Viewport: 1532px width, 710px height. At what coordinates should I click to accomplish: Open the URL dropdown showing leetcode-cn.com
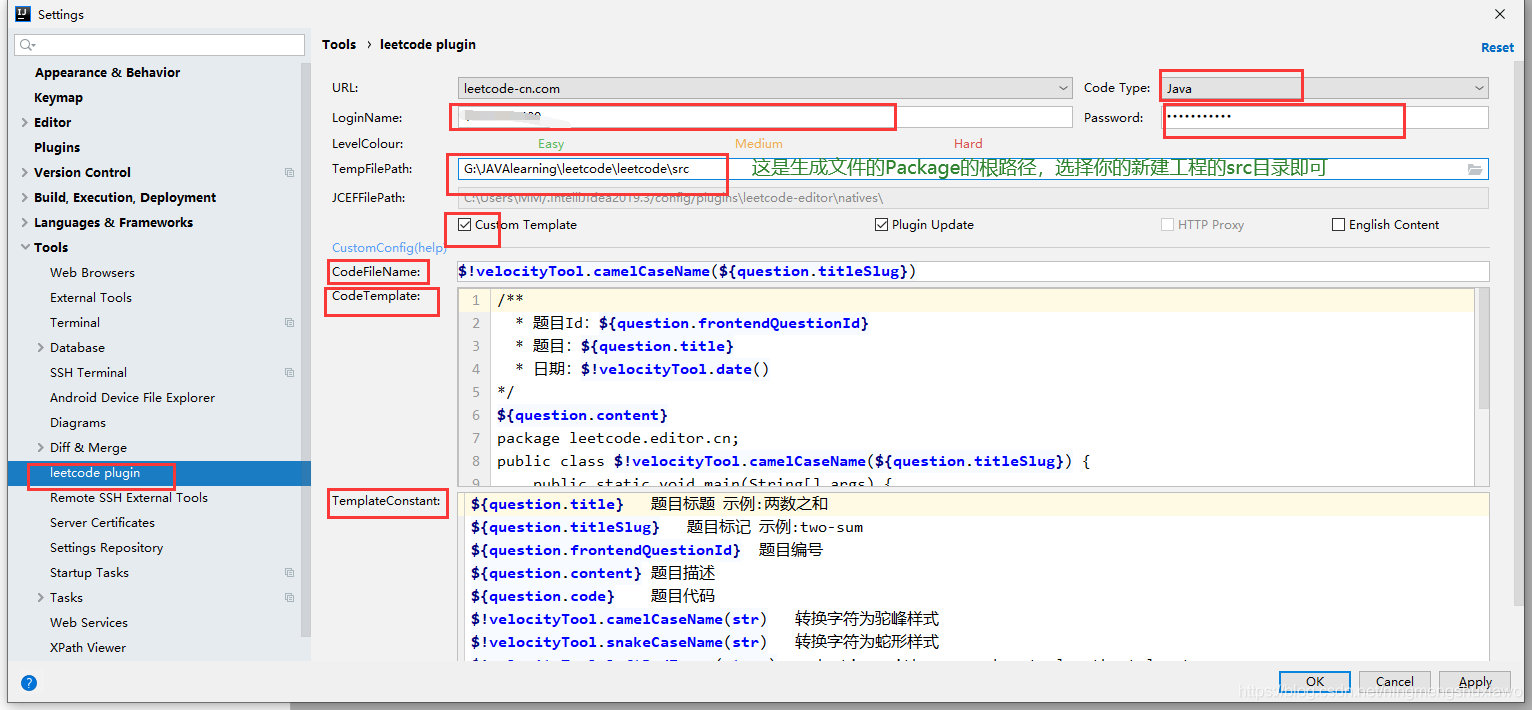click(x=765, y=88)
